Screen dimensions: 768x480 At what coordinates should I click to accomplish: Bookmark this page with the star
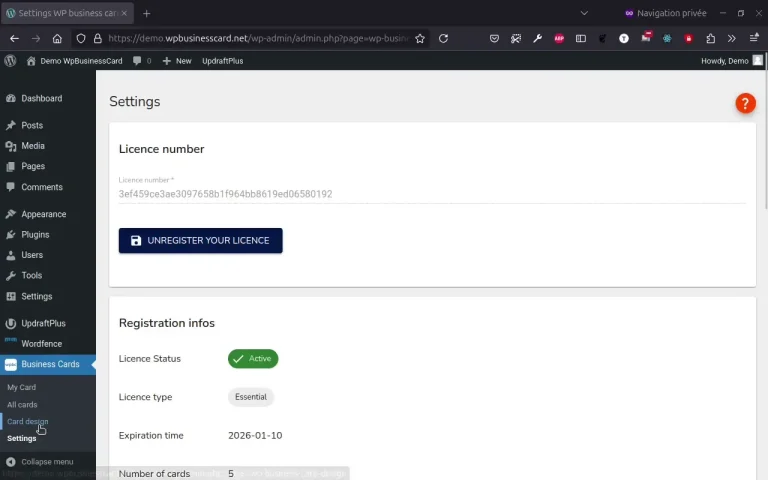pyautogui.click(x=420, y=39)
